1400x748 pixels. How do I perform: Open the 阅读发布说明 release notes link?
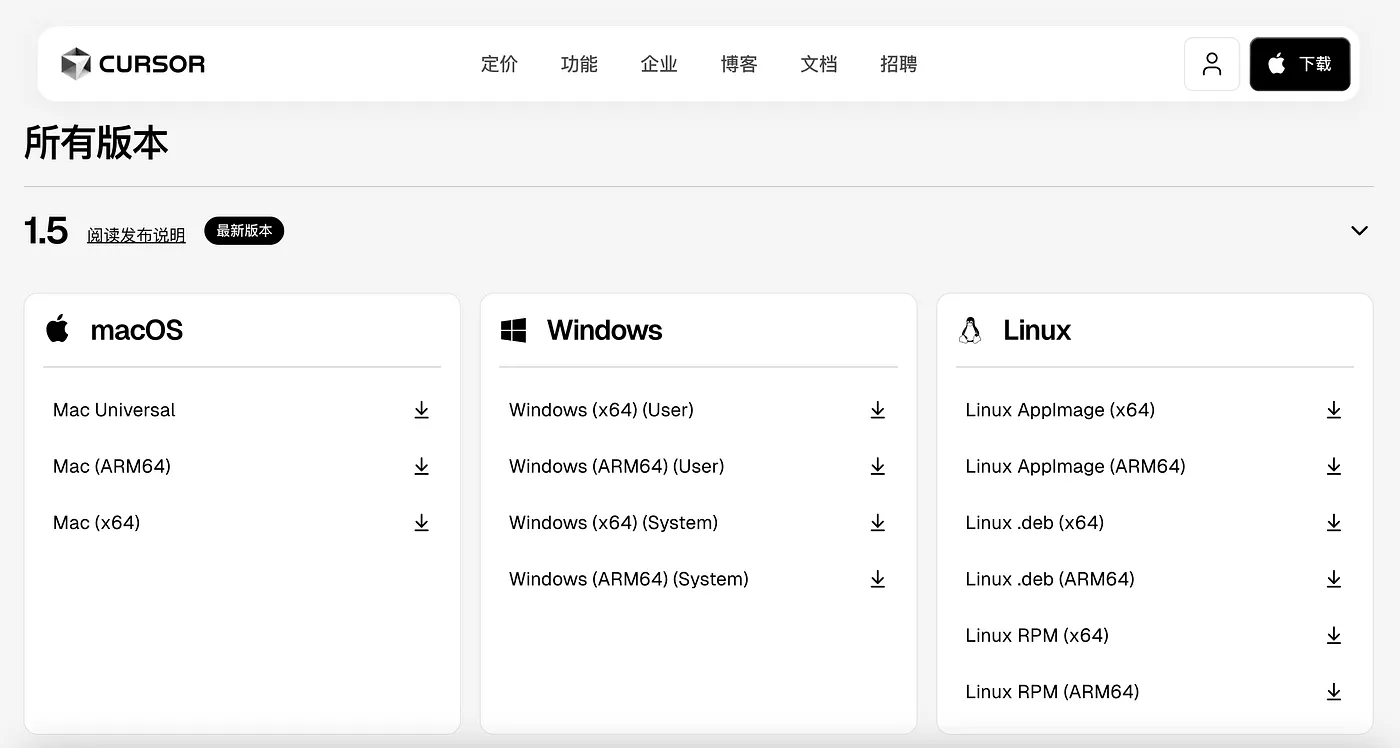tap(136, 235)
